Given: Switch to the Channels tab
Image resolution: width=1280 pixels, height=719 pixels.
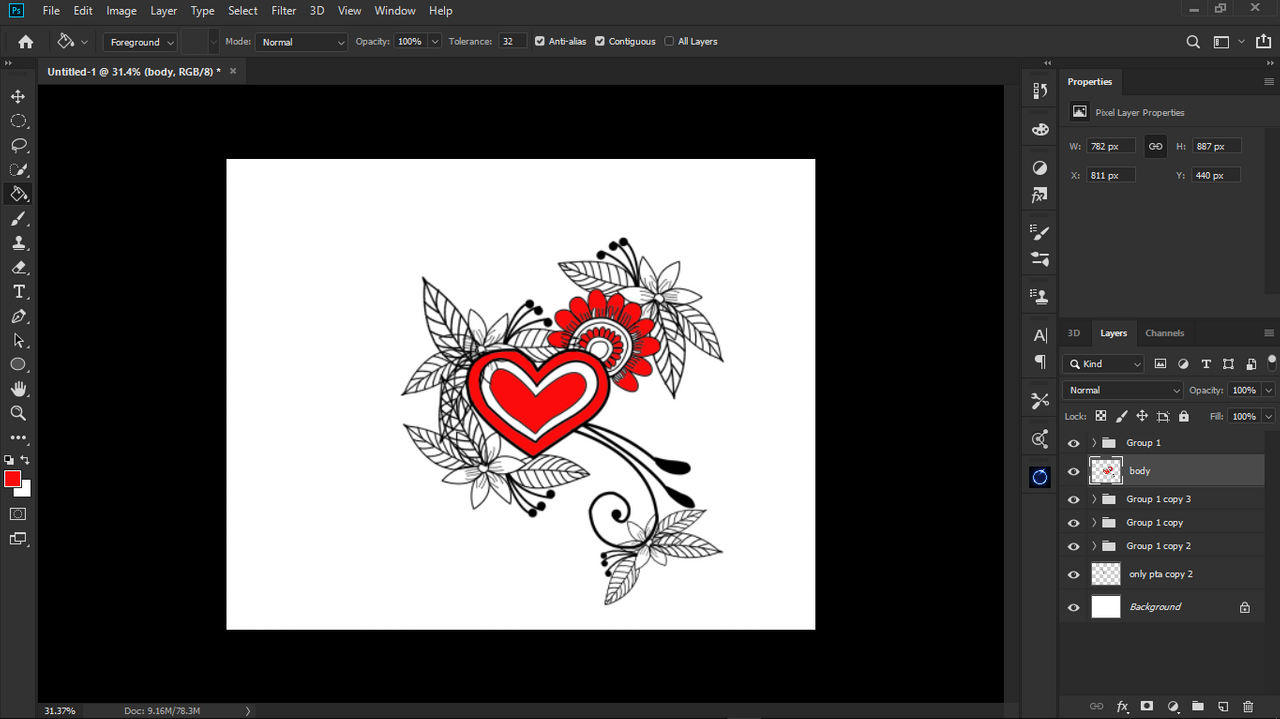Looking at the screenshot, I should [1164, 333].
